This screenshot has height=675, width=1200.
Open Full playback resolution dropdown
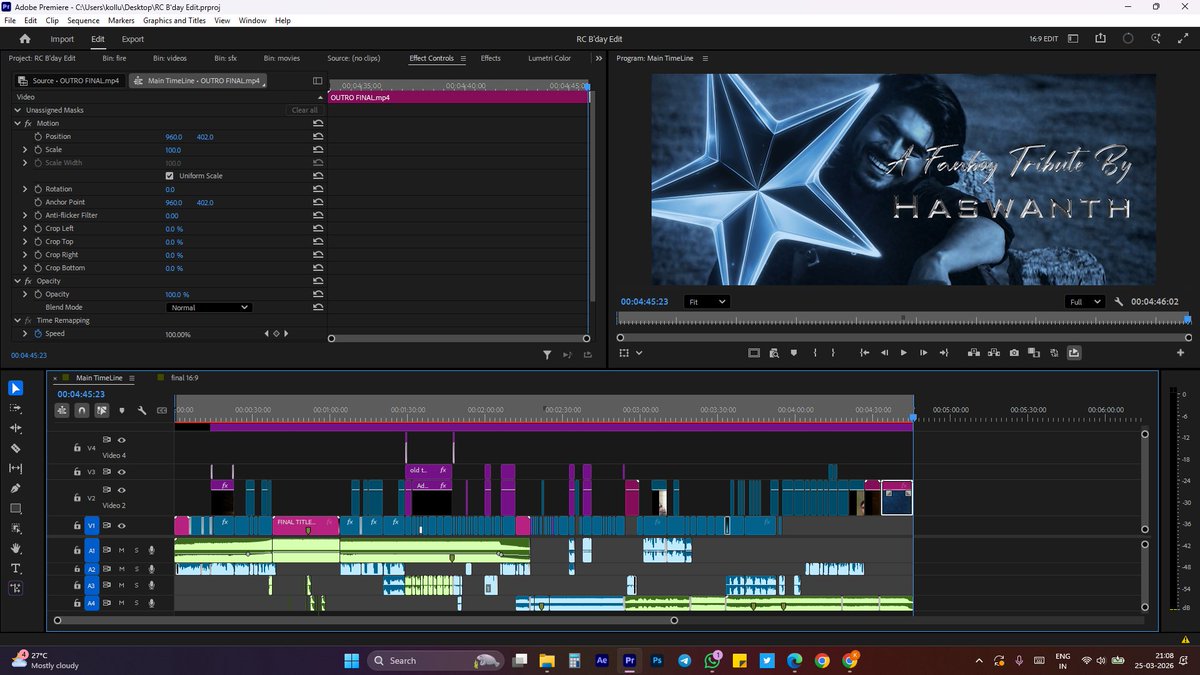1084,301
